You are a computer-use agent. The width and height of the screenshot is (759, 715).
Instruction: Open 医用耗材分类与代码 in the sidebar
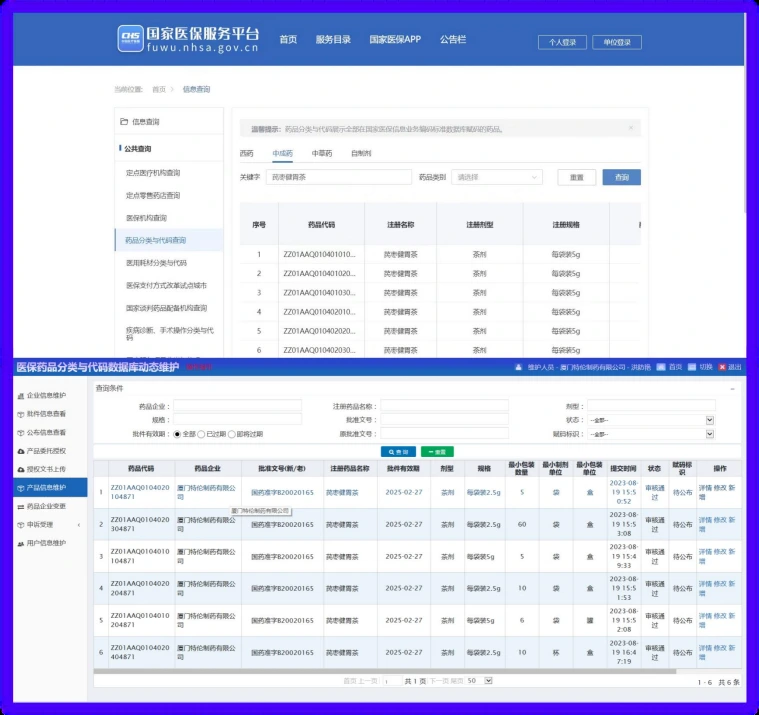click(156, 263)
